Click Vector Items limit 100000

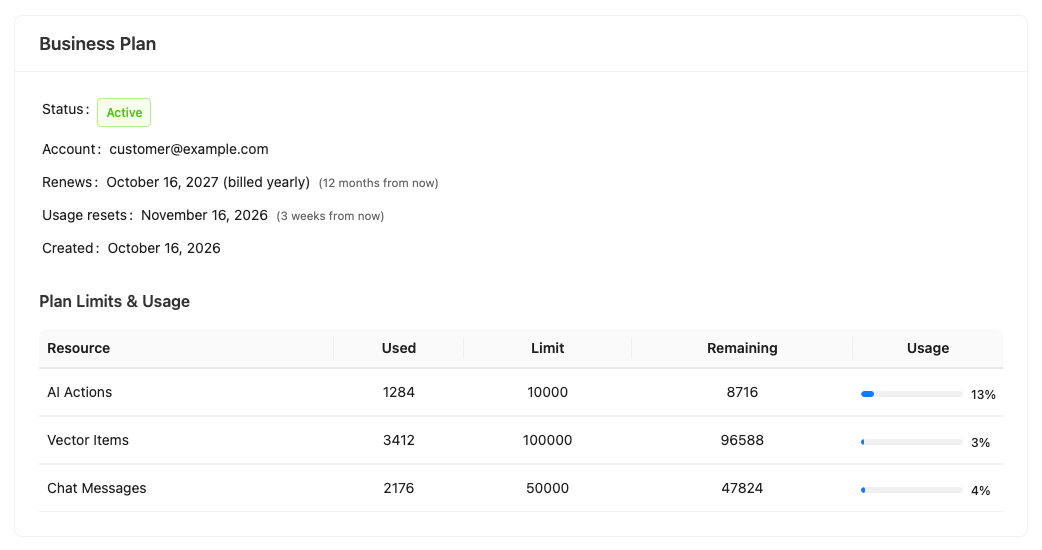(x=548, y=440)
